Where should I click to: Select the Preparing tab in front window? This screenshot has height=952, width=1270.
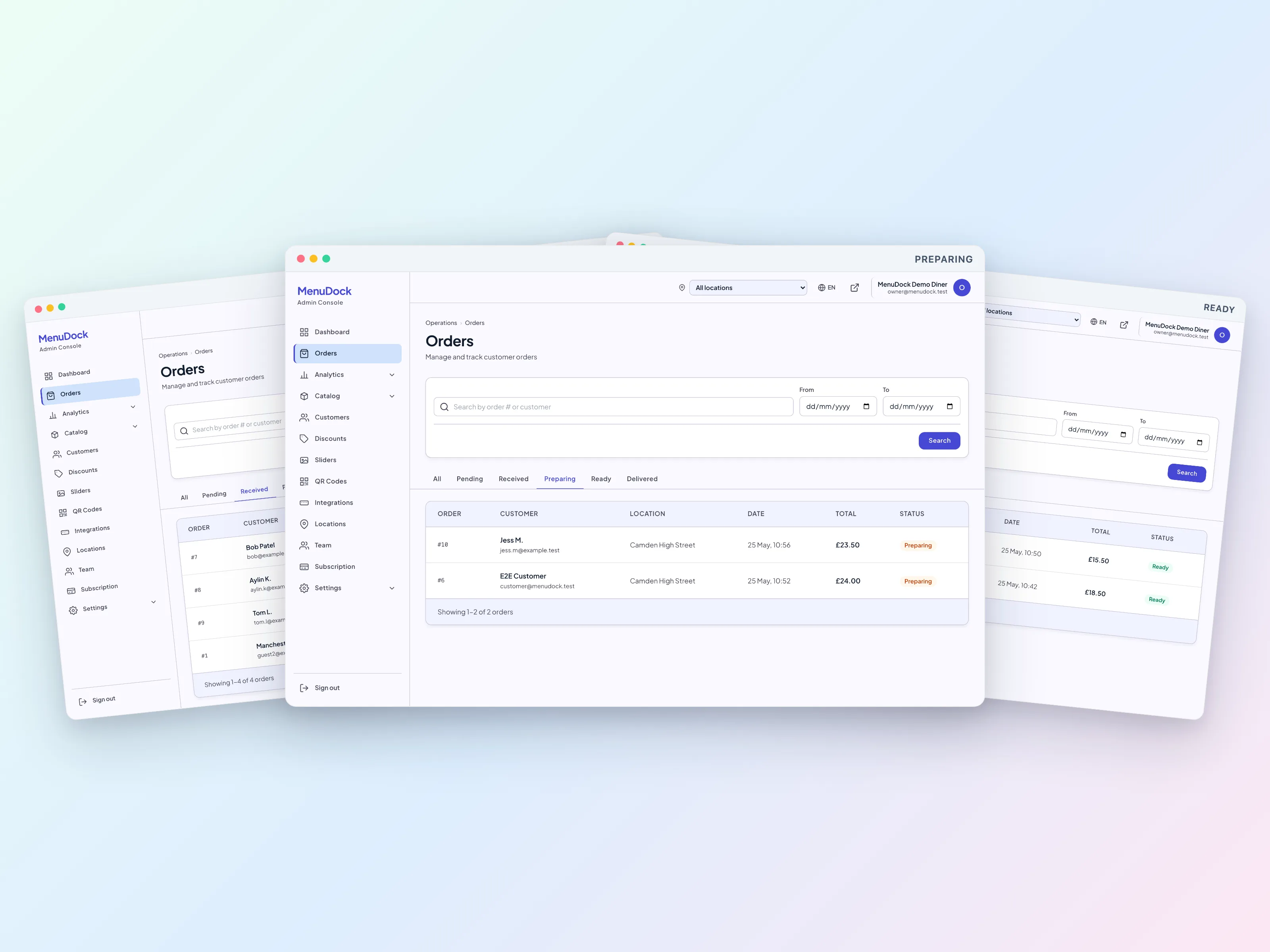coord(560,479)
